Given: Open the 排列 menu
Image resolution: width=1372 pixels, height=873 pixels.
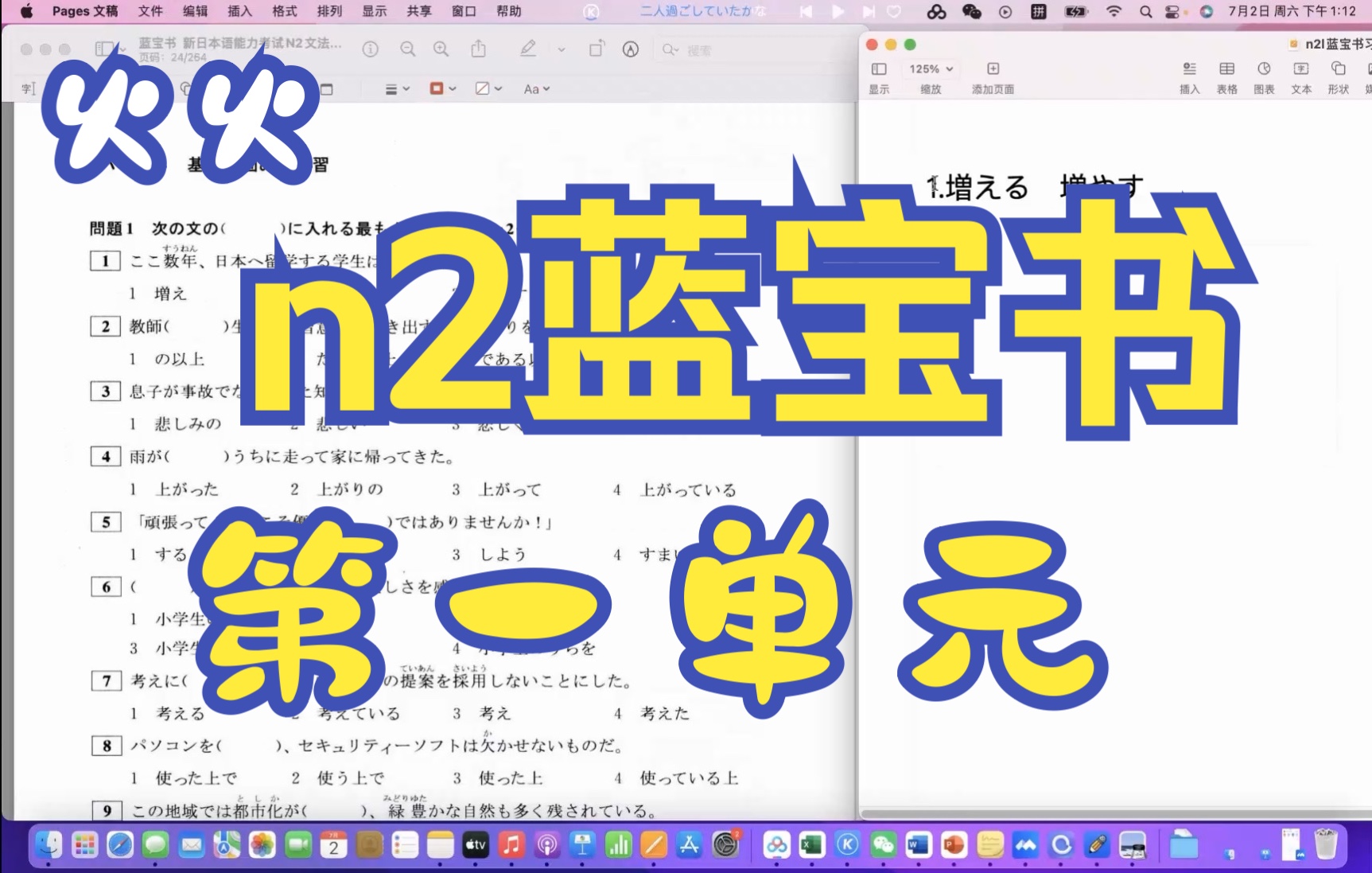Looking at the screenshot, I should [x=329, y=11].
